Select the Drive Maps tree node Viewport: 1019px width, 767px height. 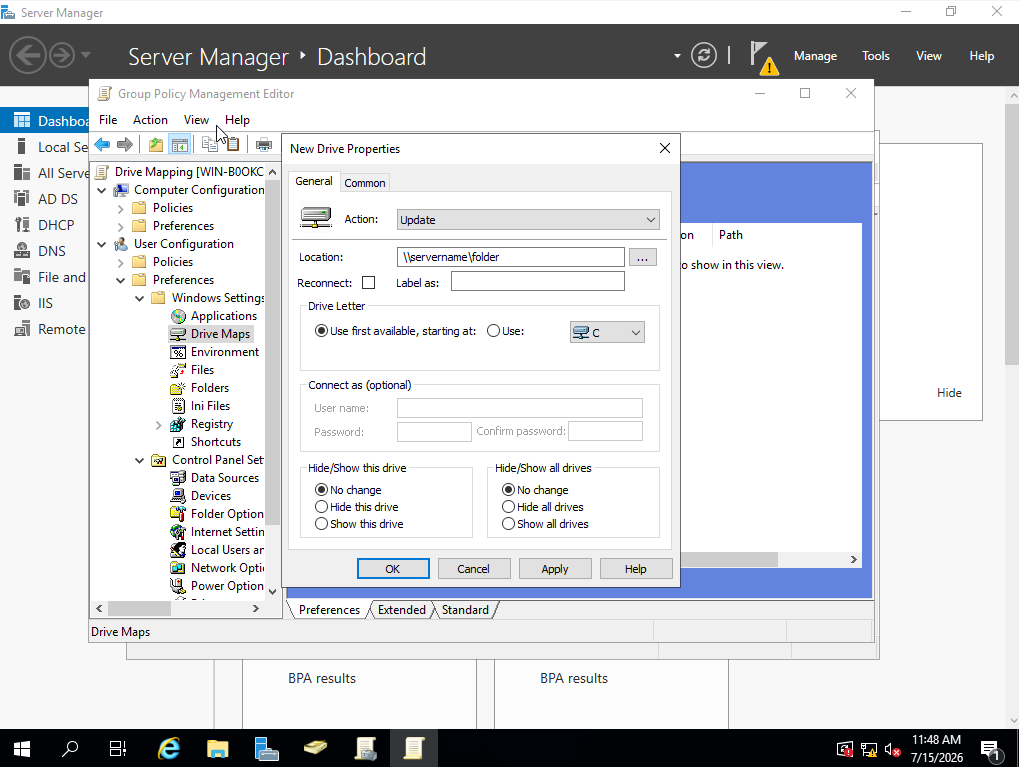(220, 334)
